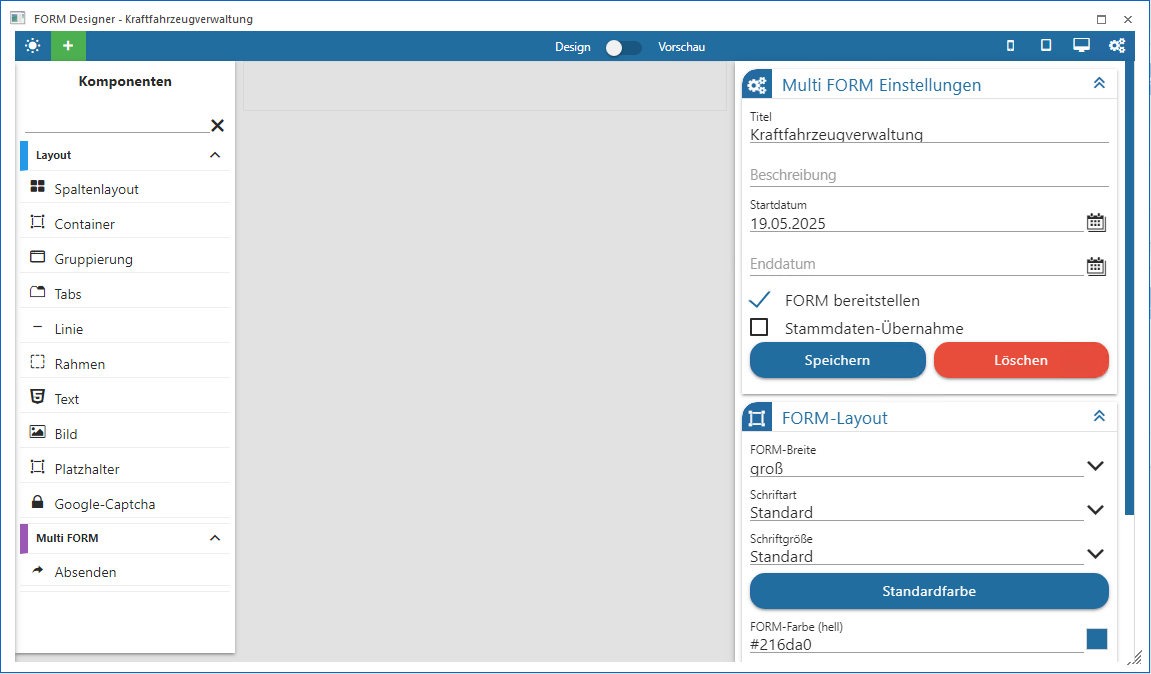Click the green plus add button
The width and height of the screenshot is (1151, 674).
point(68,46)
